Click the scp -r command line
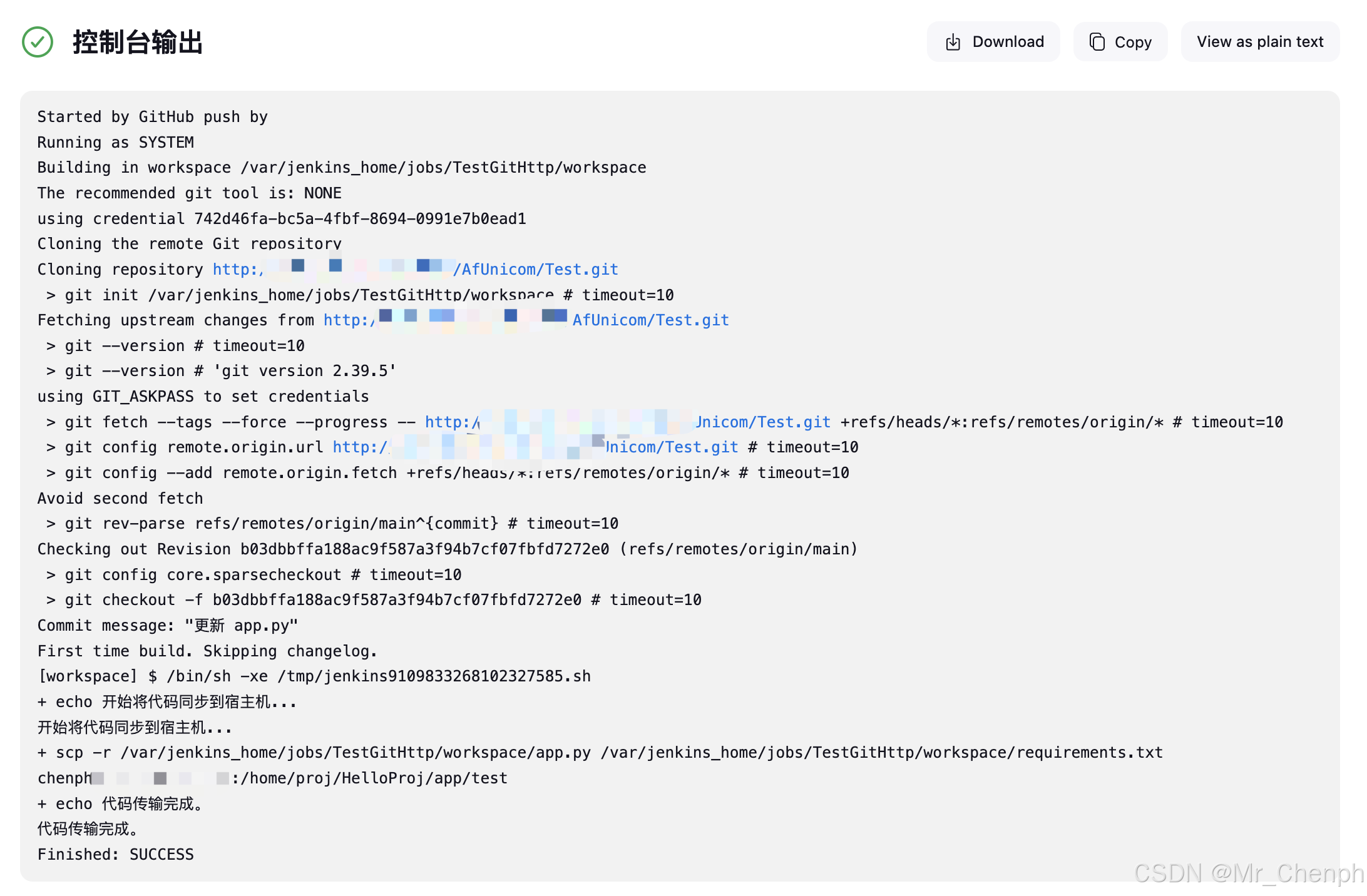 pyautogui.click(x=600, y=753)
